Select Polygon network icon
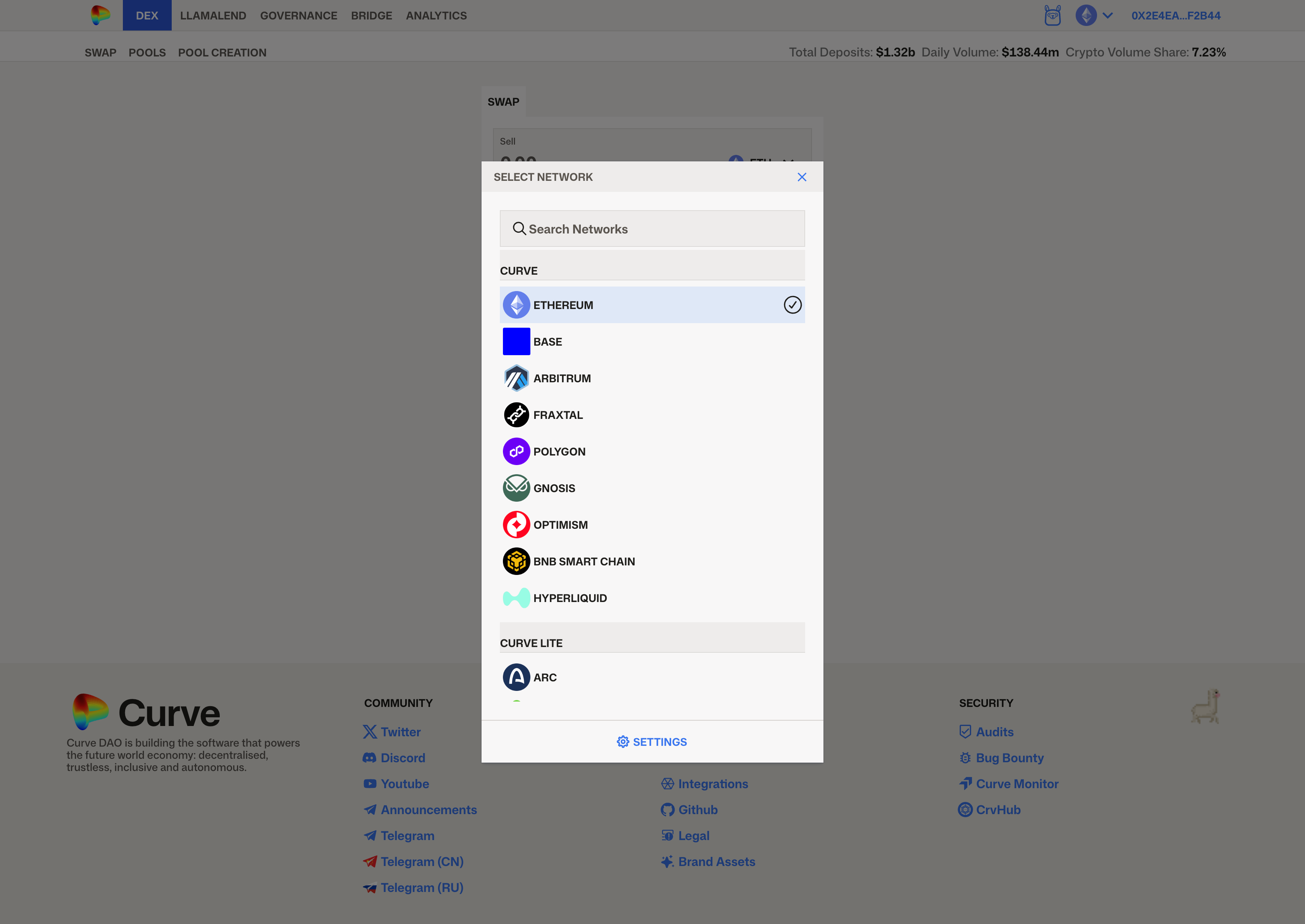 pos(516,451)
